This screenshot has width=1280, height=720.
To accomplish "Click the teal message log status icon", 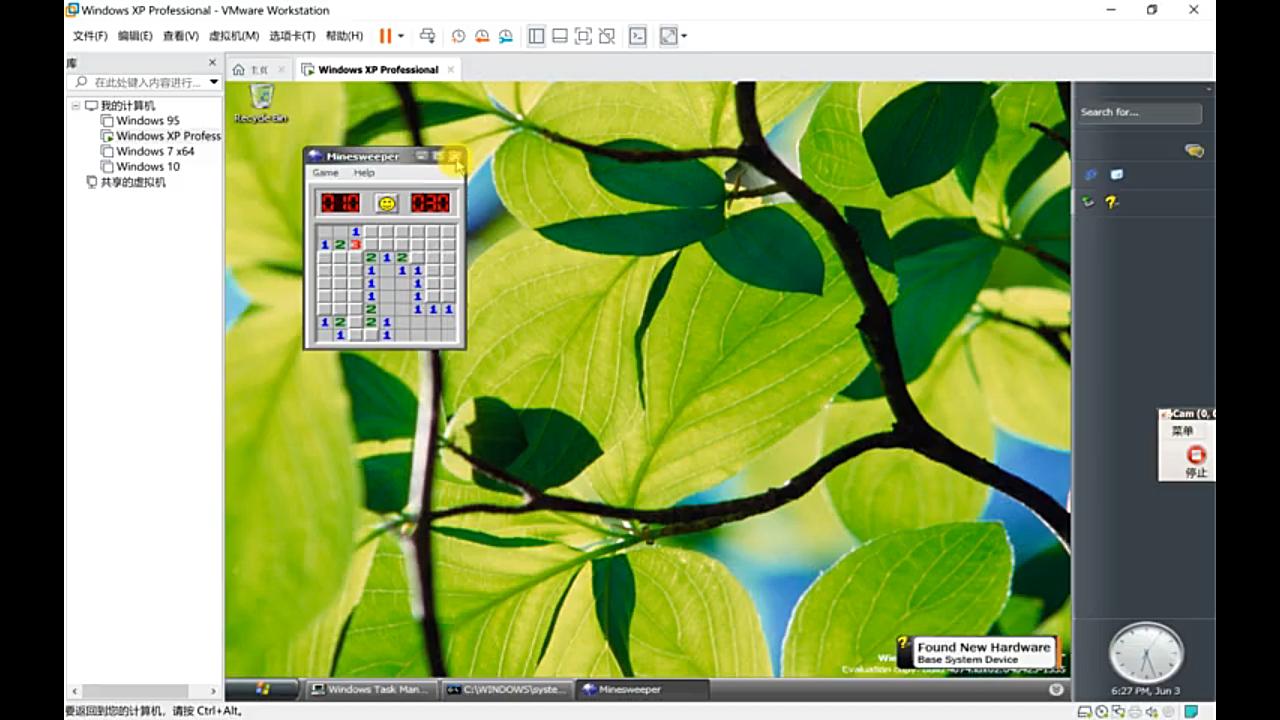I will [1191, 711].
